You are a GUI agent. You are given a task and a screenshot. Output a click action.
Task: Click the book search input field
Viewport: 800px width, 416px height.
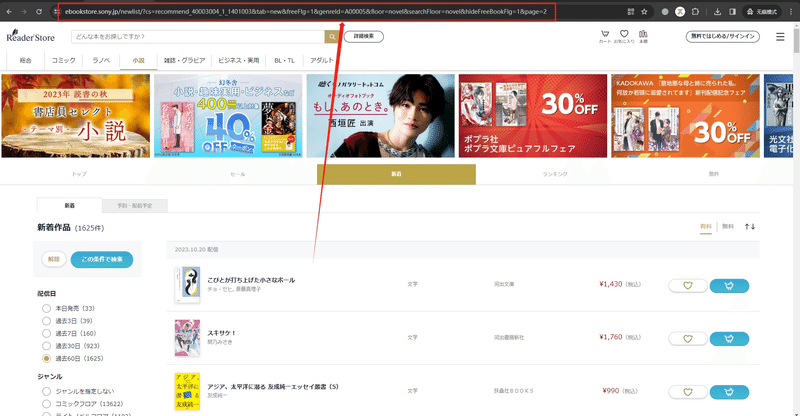[x=198, y=37]
